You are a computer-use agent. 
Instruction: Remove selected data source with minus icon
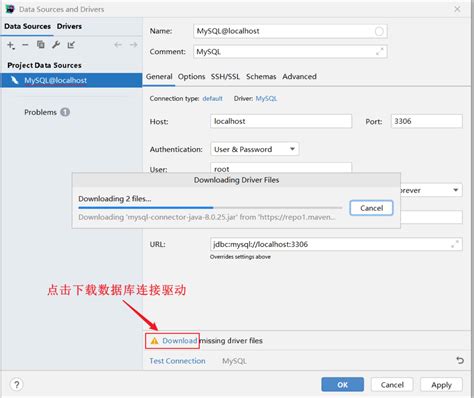(25, 45)
